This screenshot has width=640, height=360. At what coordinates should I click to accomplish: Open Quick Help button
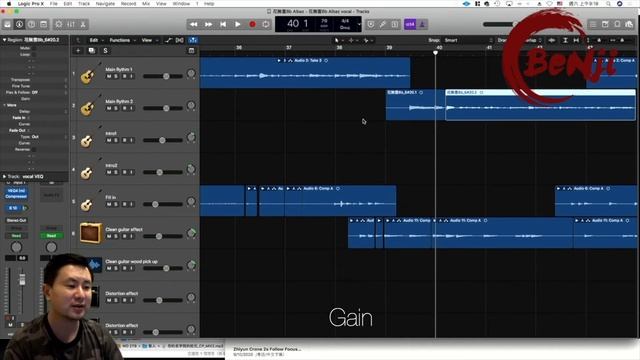(31, 24)
